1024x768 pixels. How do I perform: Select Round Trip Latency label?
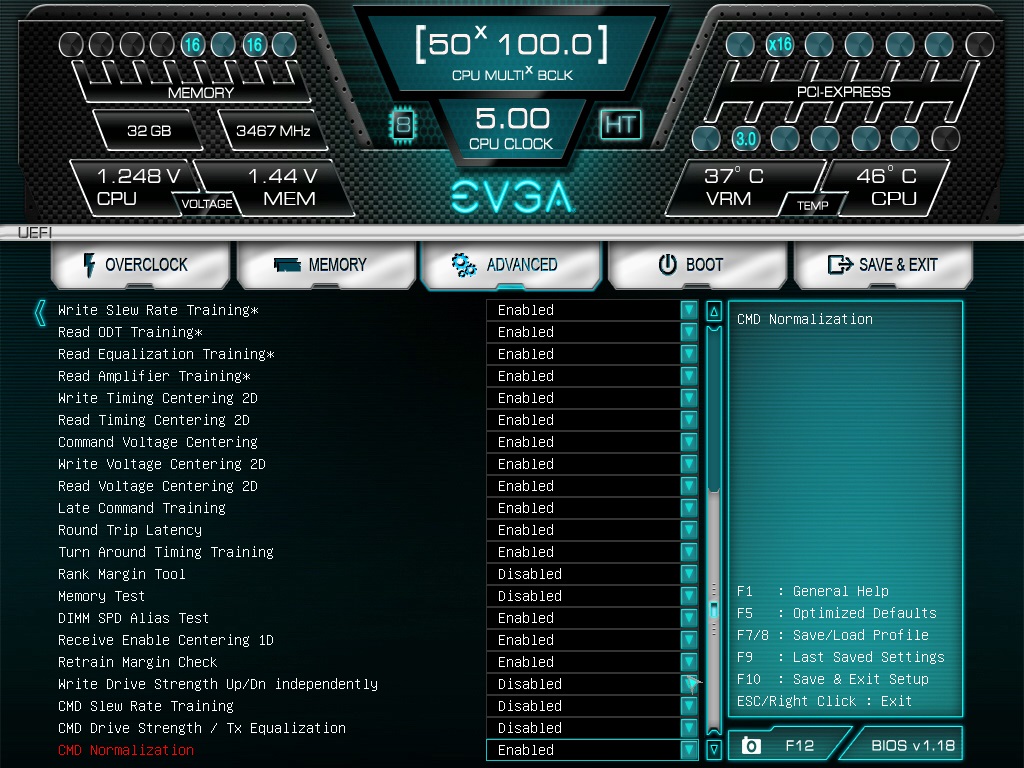130,530
